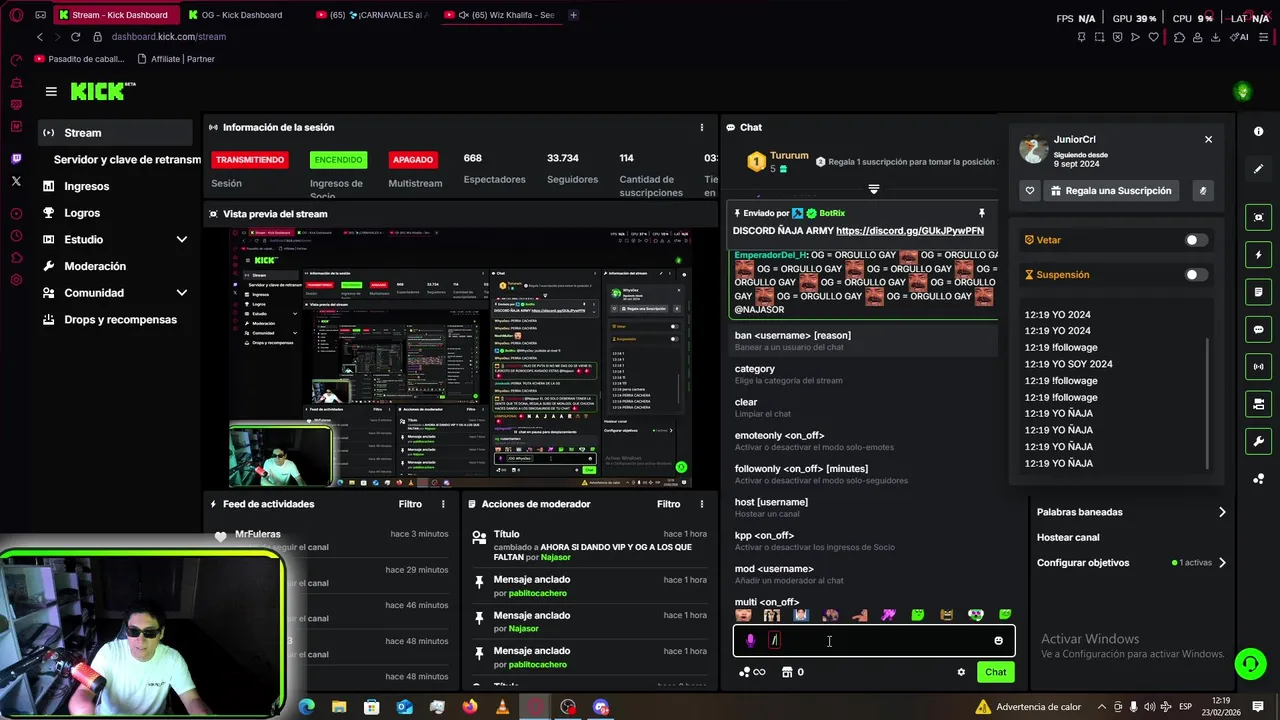Open session info three-dot menu
The height and width of the screenshot is (720, 1280).
(702, 128)
